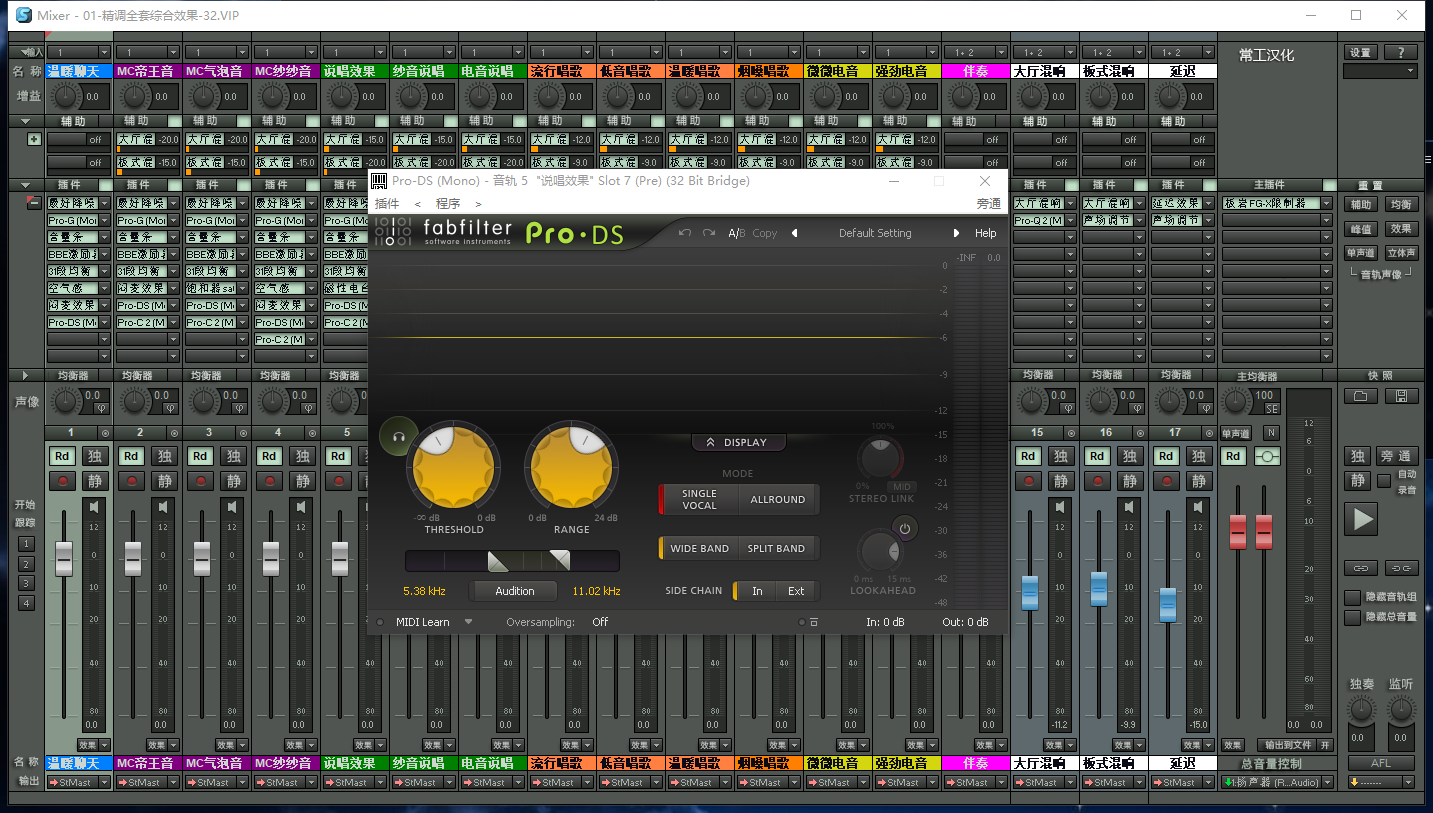This screenshot has width=1433, height=813.
Task: Select SPLIT BAND processing
Action: [x=776, y=548]
